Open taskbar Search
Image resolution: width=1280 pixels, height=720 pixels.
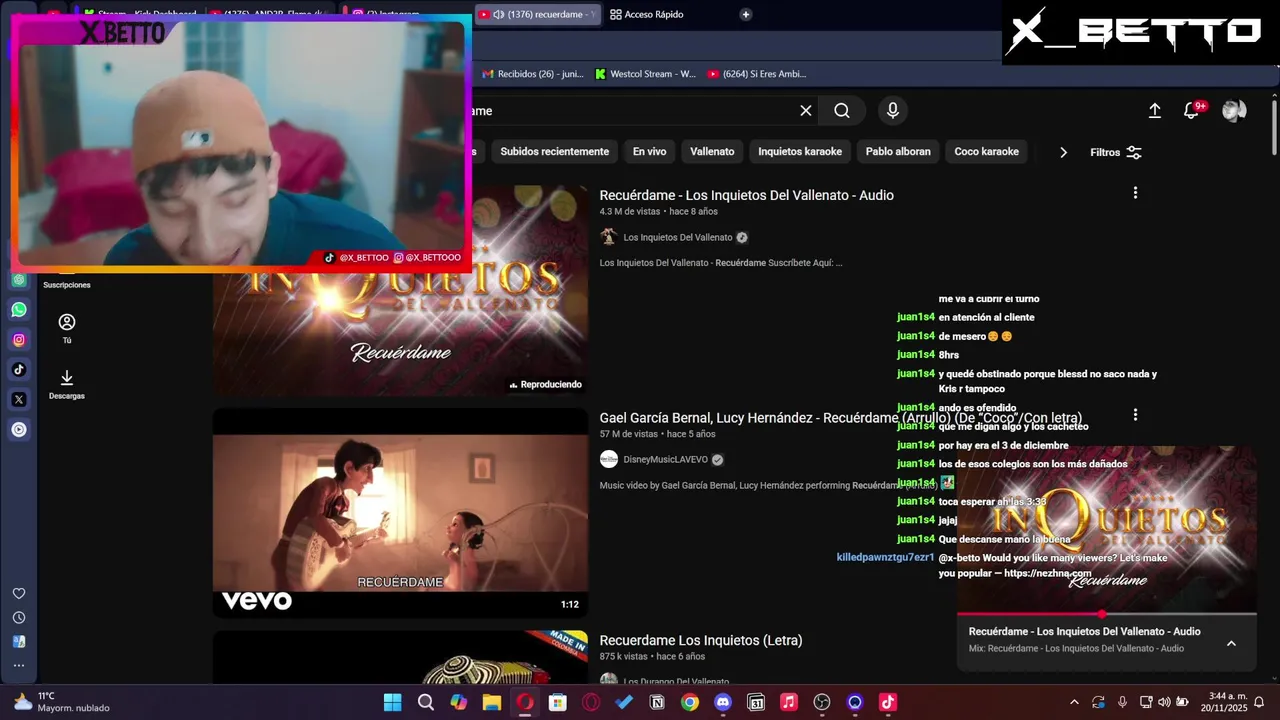click(x=426, y=702)
